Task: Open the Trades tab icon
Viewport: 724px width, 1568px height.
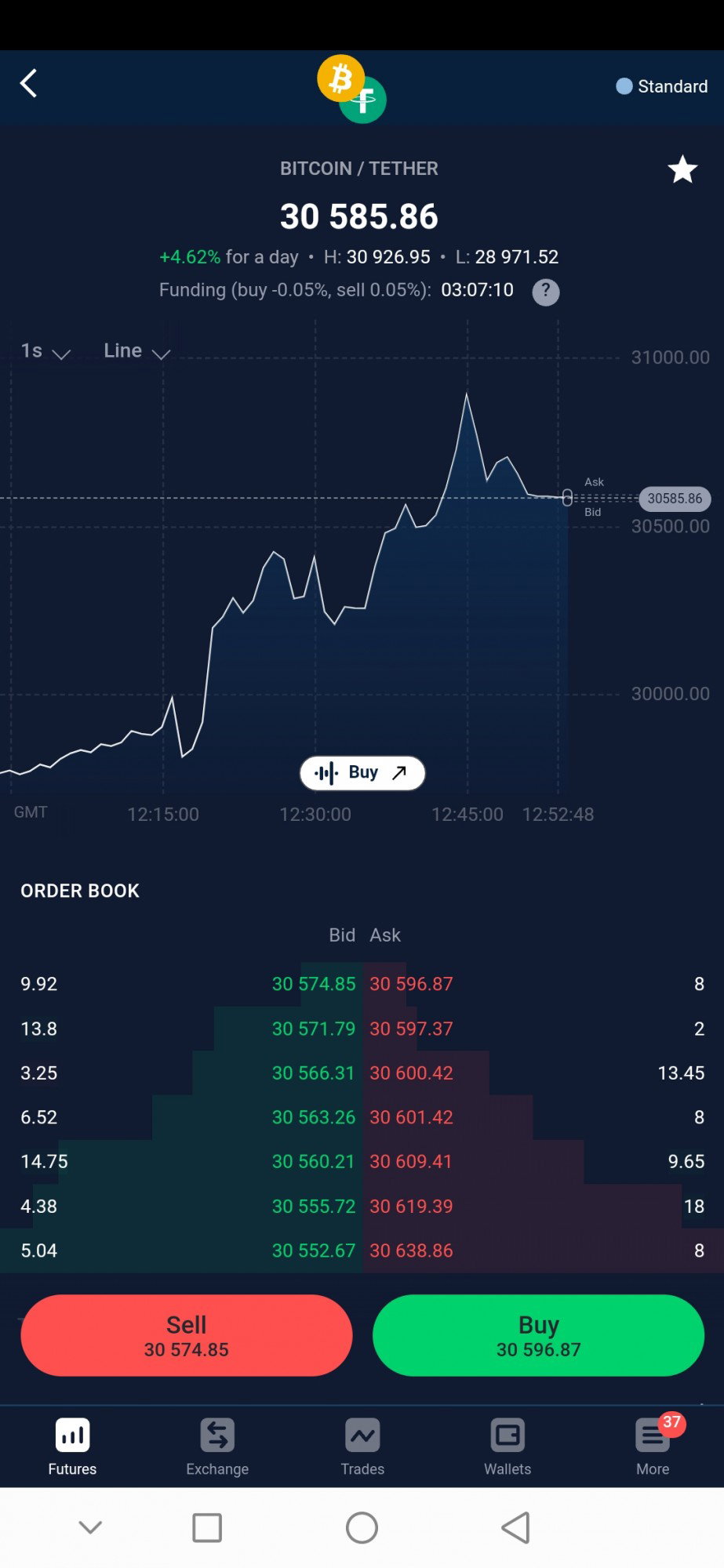Action: click(362, 1436)
